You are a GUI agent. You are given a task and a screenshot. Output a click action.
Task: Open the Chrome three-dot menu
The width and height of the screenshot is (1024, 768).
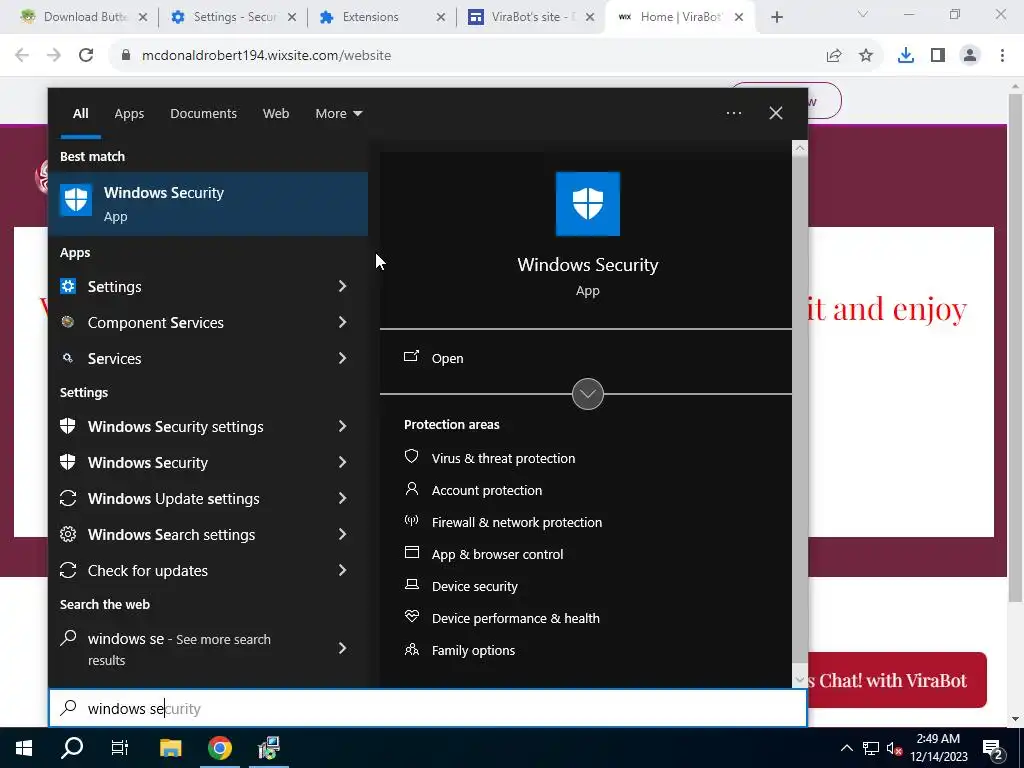coord(1002,56)
